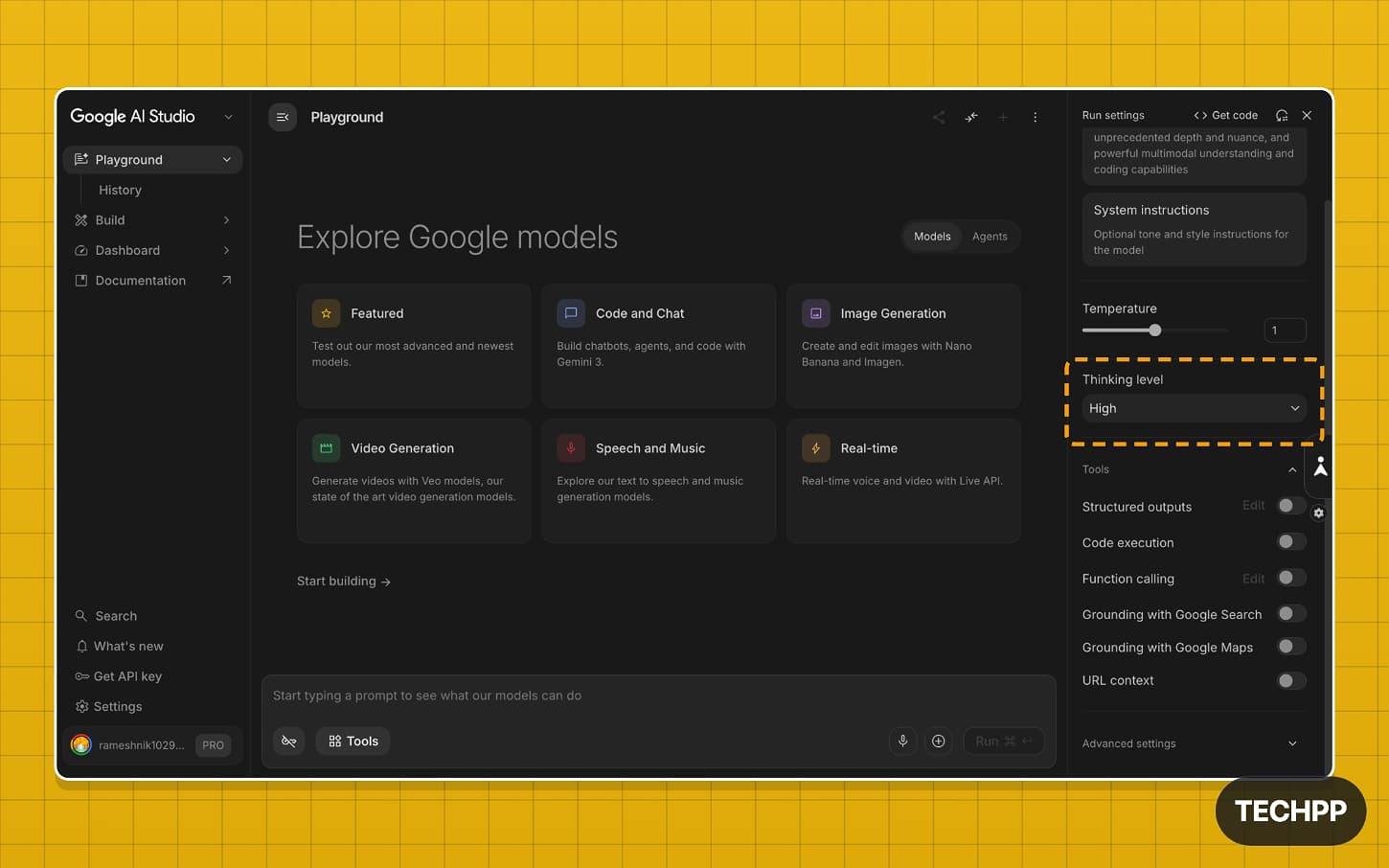Collapse sidebar with the panel toggle icon

tap(283, 117)
